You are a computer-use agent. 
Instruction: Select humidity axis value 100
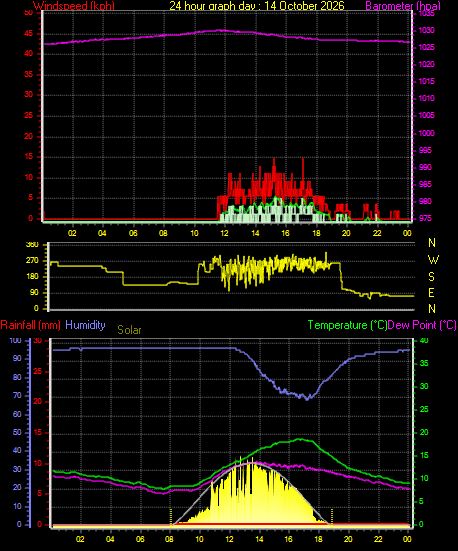(x=15, y=341)
